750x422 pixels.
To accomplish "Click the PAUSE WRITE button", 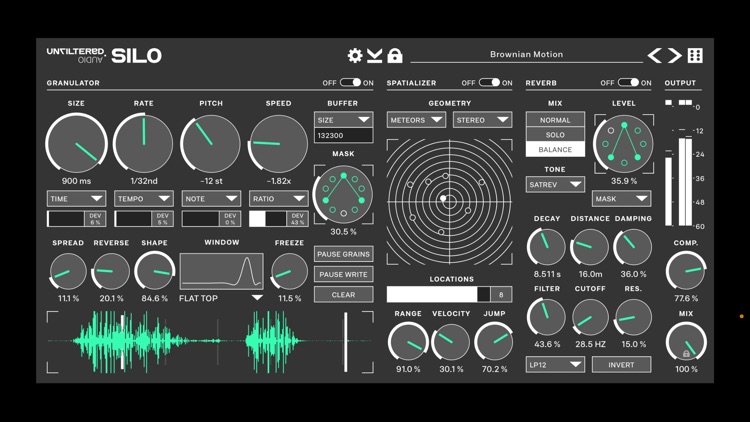I will point(343,274).
